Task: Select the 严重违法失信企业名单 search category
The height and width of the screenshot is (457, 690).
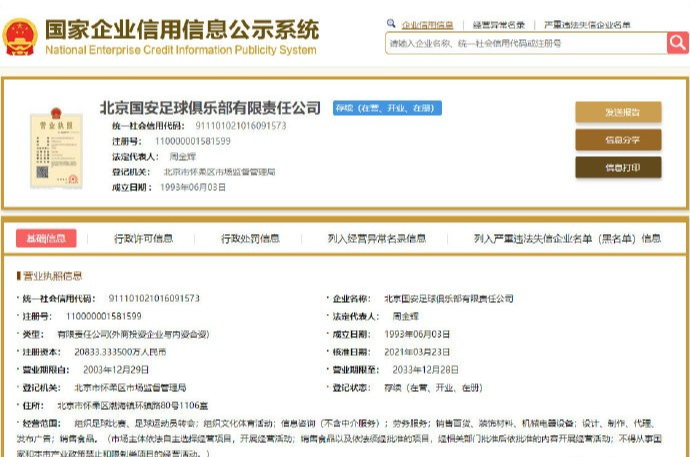Action: 586,23
